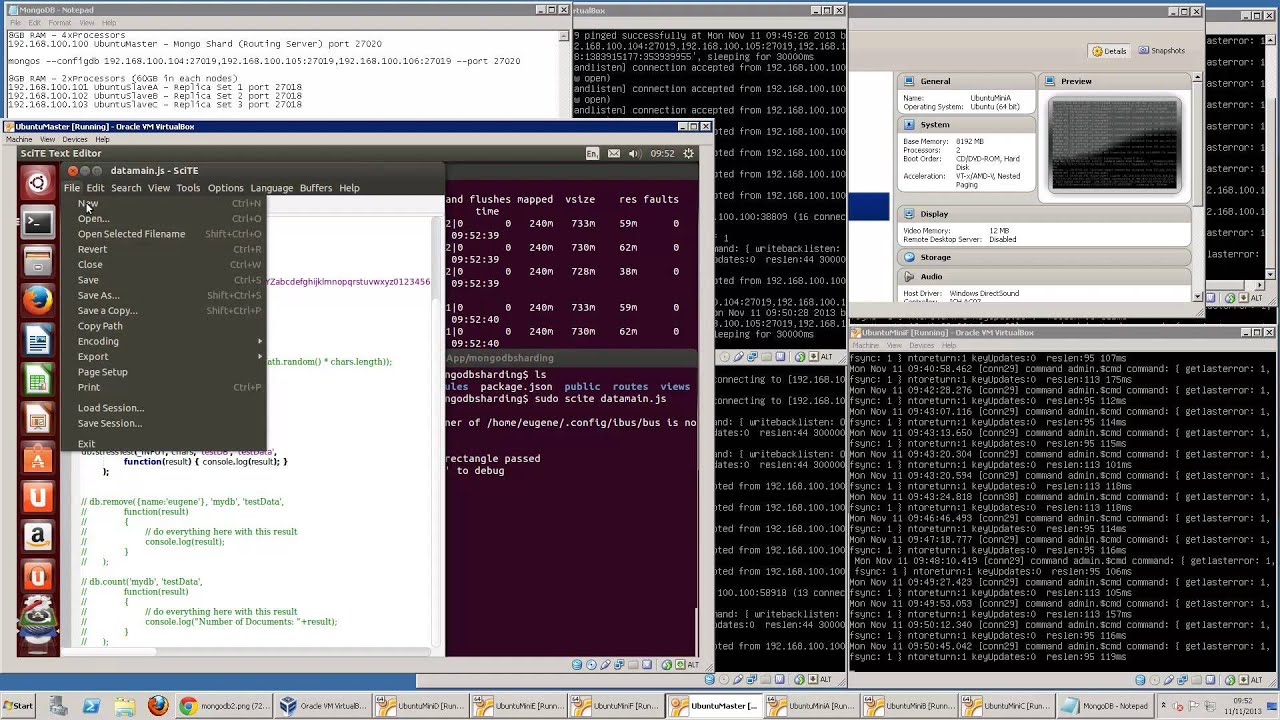Open Format menu in MongoDB Notepad
1280x720 pixels.
(x=60, y=23)
